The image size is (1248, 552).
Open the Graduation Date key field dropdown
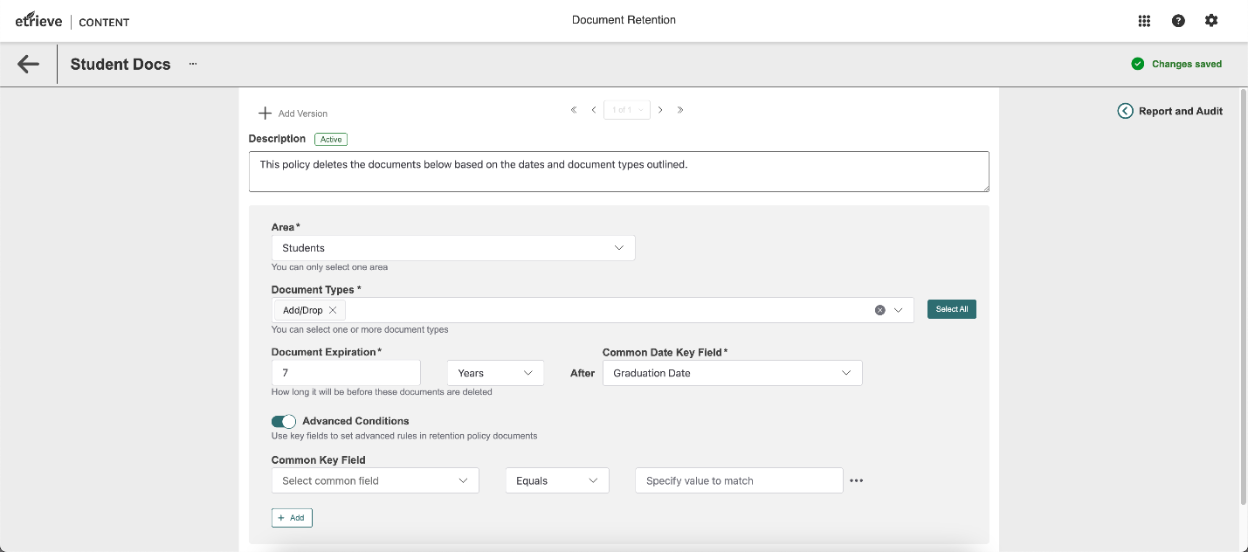click(x=732, y=373)
